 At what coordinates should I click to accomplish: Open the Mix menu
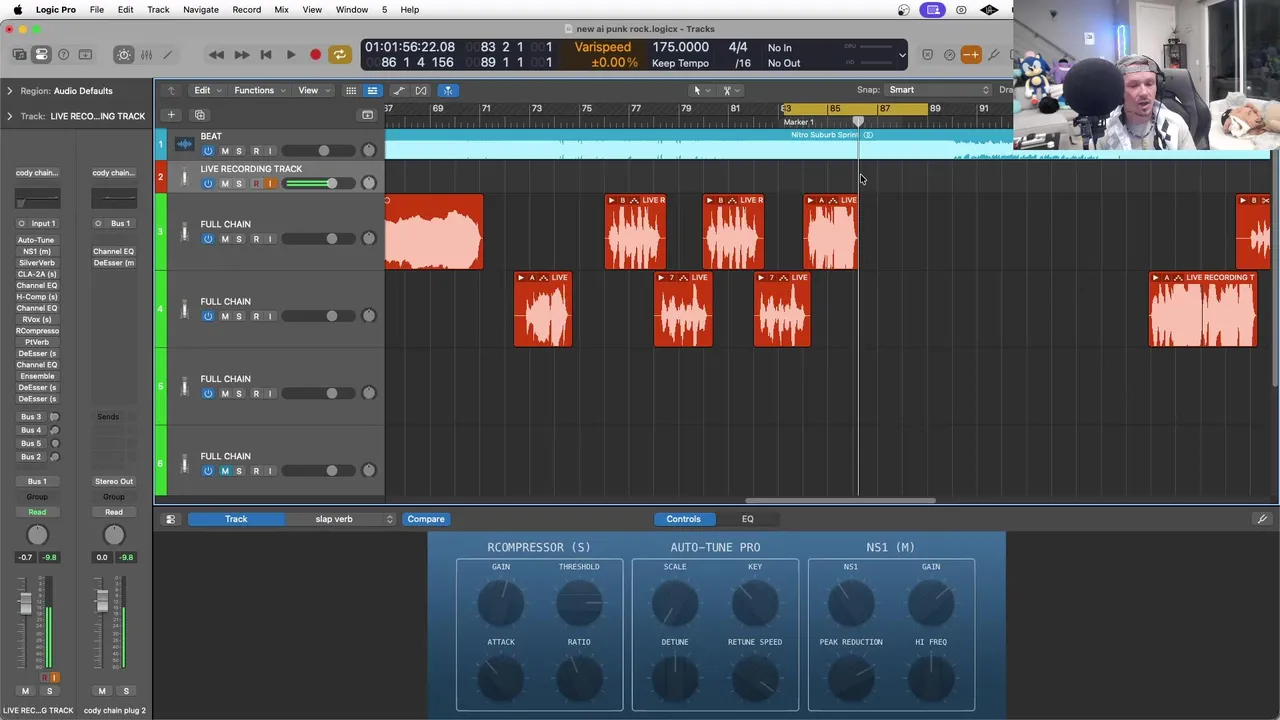(x=281, y=9)
